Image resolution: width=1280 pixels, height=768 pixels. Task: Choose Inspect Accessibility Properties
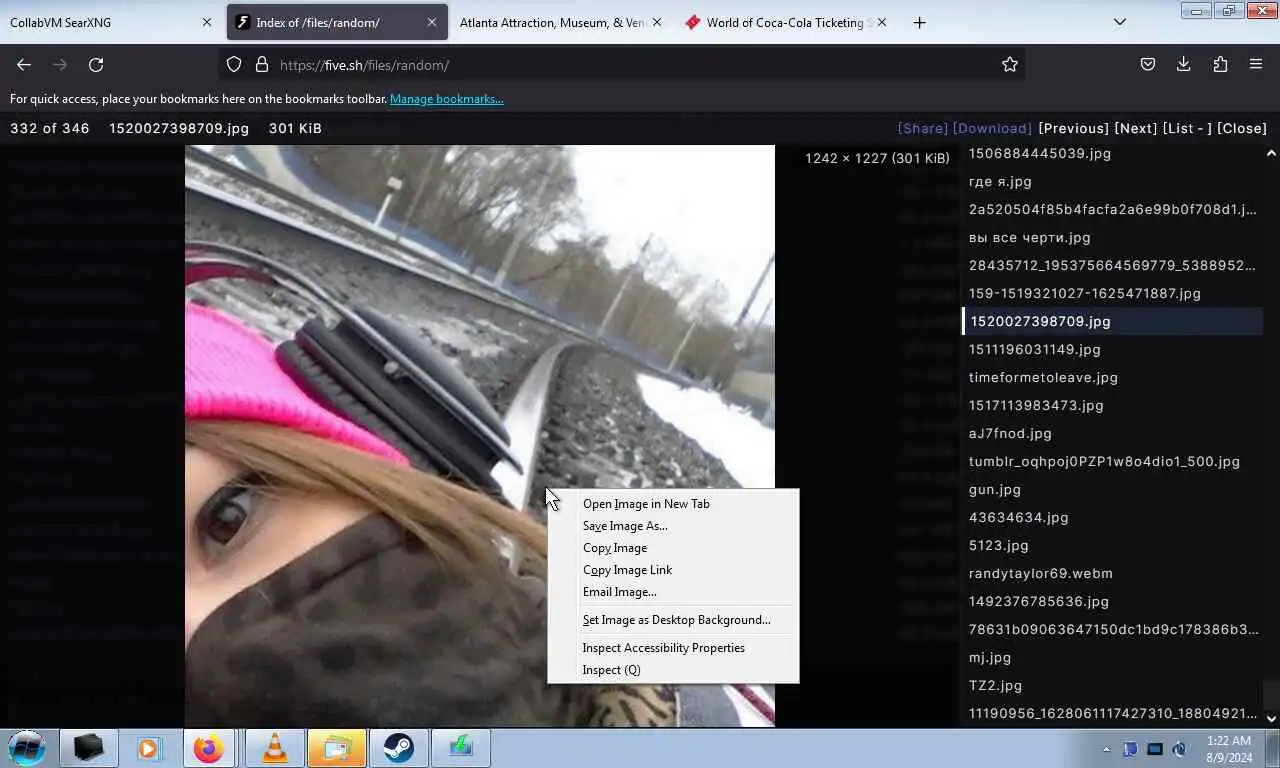(x=673, y=648)
